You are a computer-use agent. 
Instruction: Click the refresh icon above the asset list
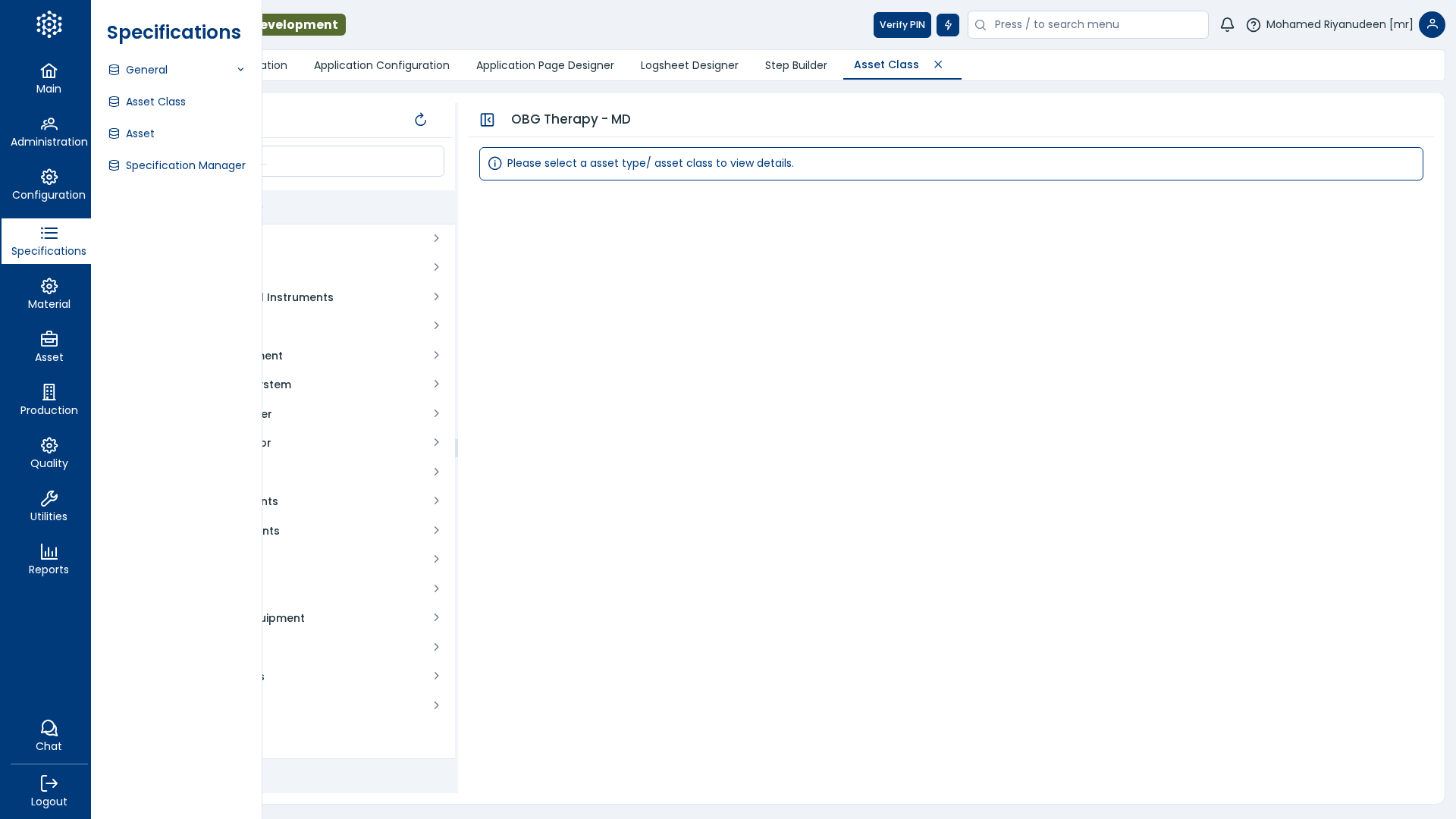tap(421, 120)
